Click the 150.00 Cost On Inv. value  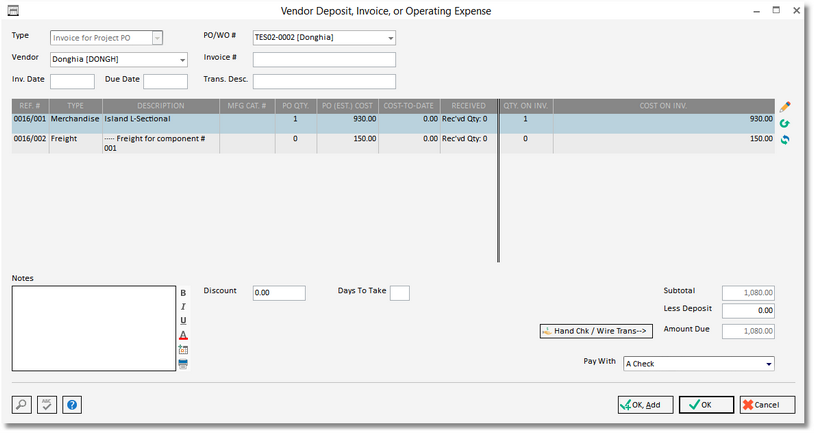[761, 139]
